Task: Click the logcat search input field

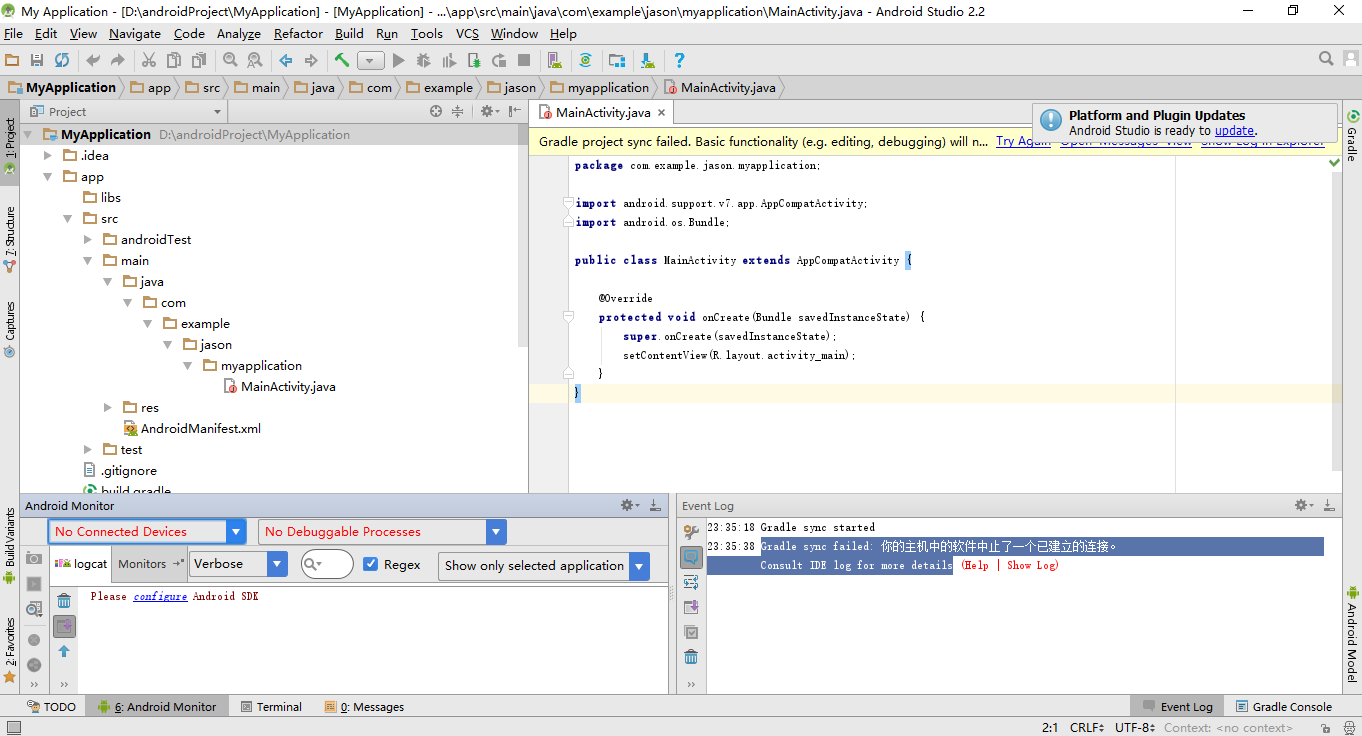Action: click(x=327, y=564)
